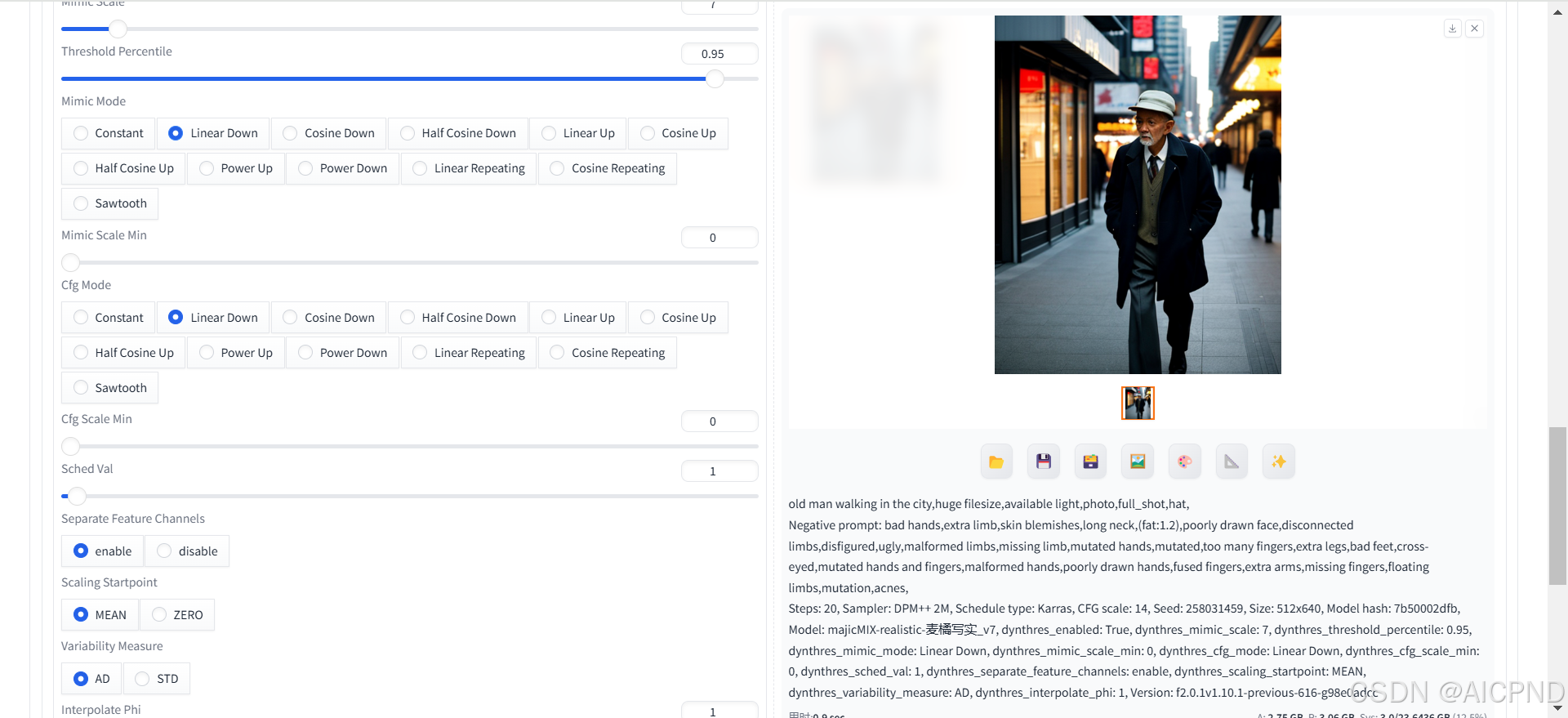Image resolution: width=1568 pixels, height=718 pixels.
Task: Pick Cosine Up in Mimic Mode
Action: pyautogui.click(x=678, y=133)
